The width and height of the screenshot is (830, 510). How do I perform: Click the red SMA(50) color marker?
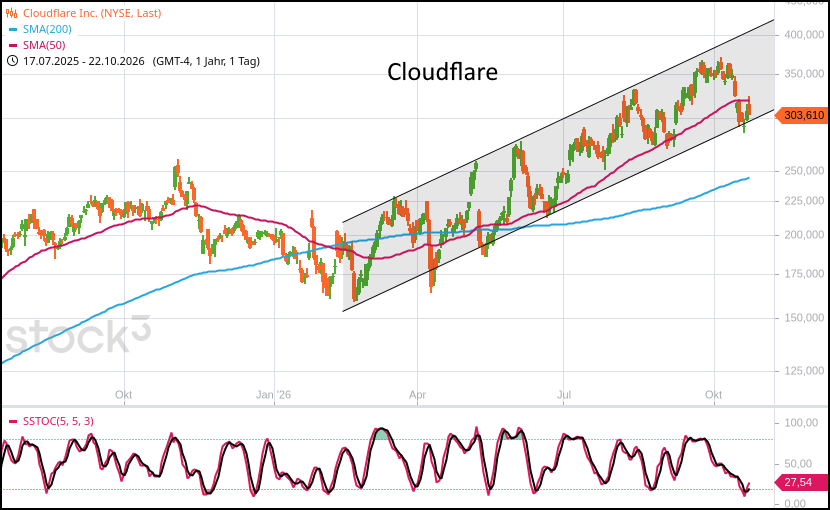coord(13,46)
